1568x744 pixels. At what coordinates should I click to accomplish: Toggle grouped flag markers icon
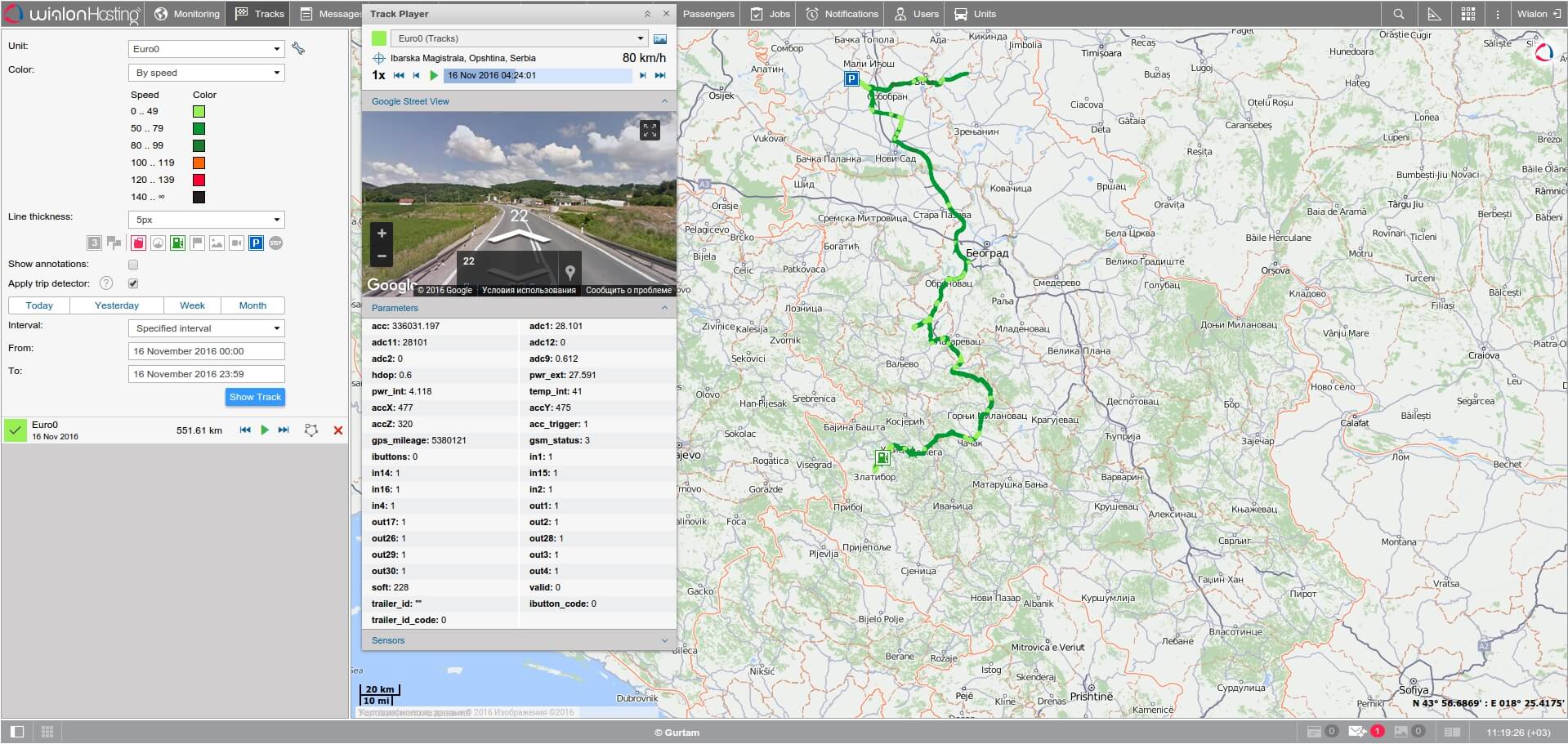pos(114,243)
